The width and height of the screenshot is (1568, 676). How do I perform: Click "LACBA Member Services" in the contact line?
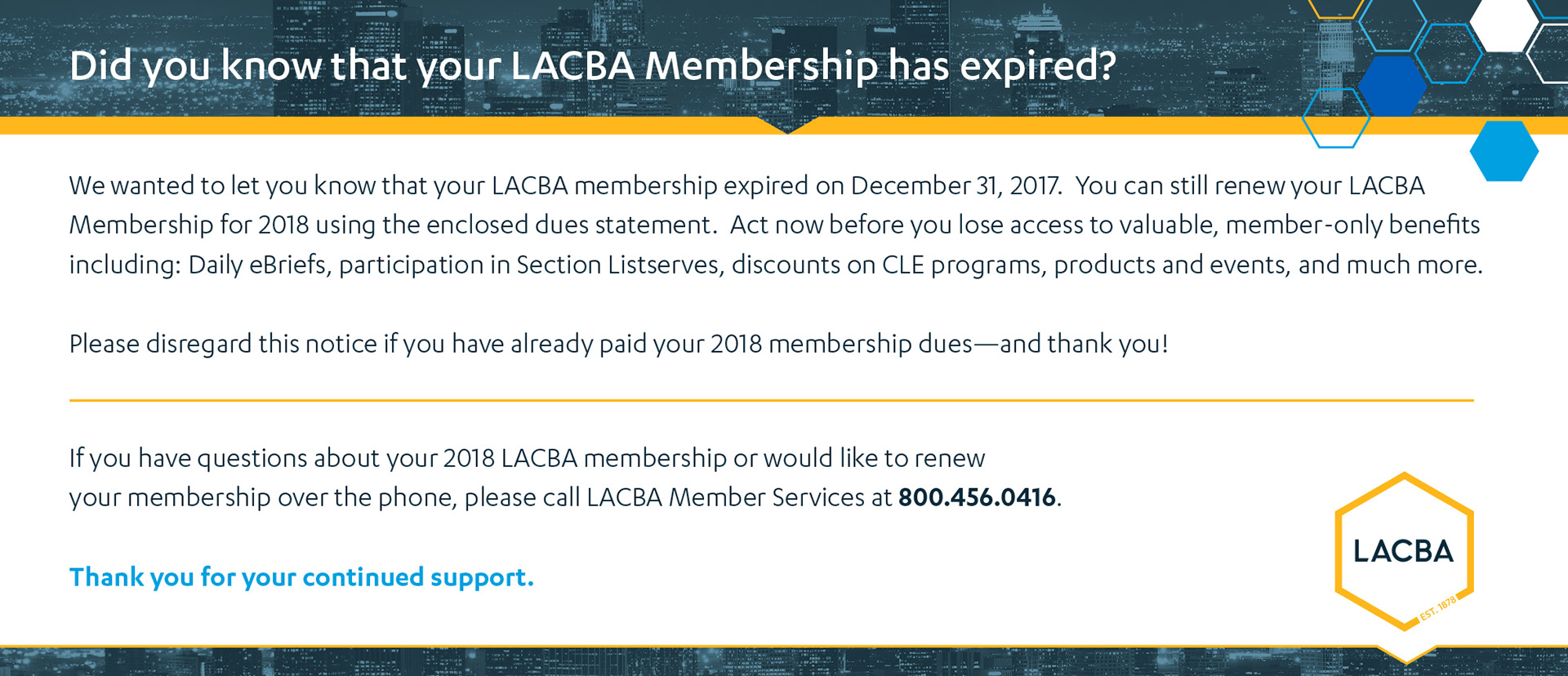pyautogui.click(x=725, y=497)
